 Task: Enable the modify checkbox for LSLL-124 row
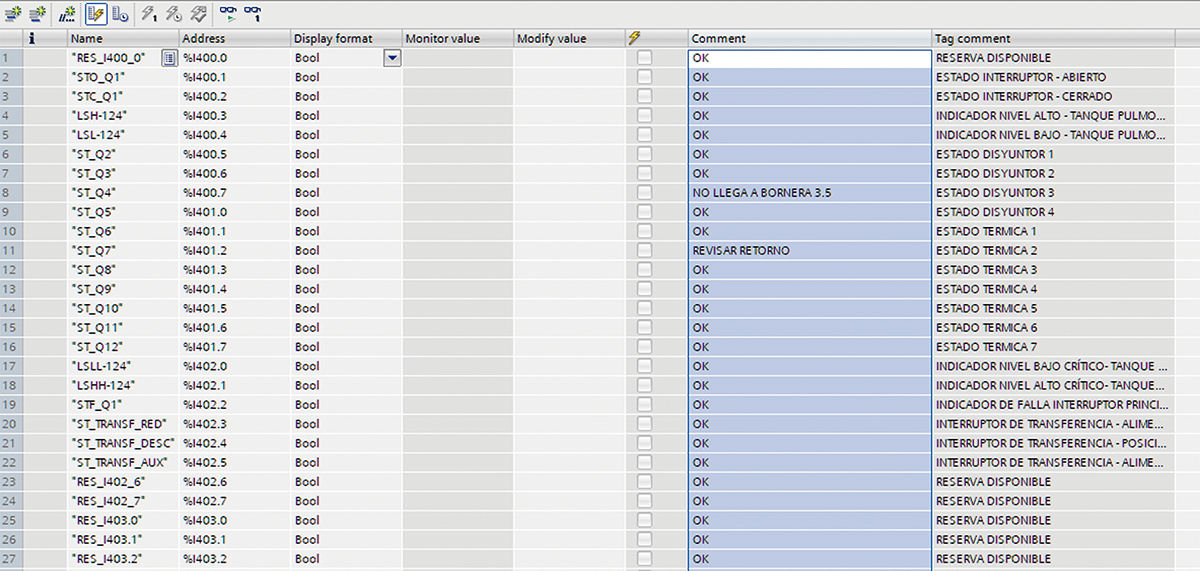[644, 366]
